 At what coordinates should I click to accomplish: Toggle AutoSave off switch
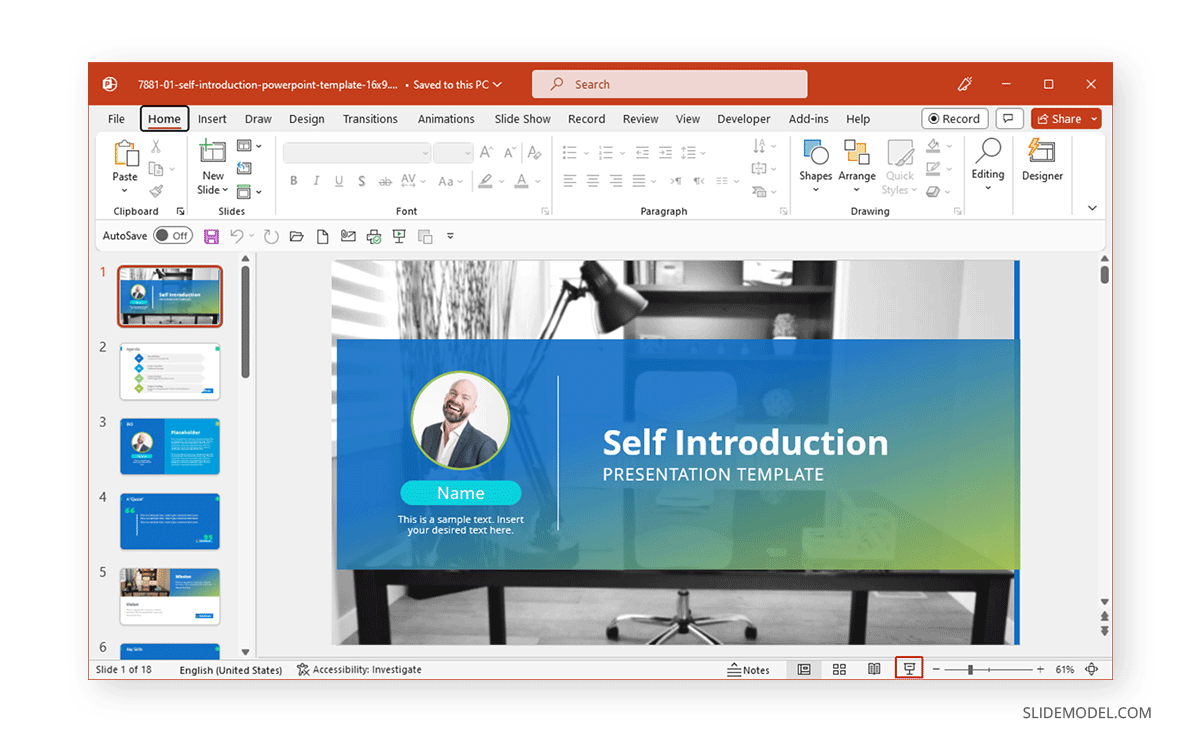173,235
